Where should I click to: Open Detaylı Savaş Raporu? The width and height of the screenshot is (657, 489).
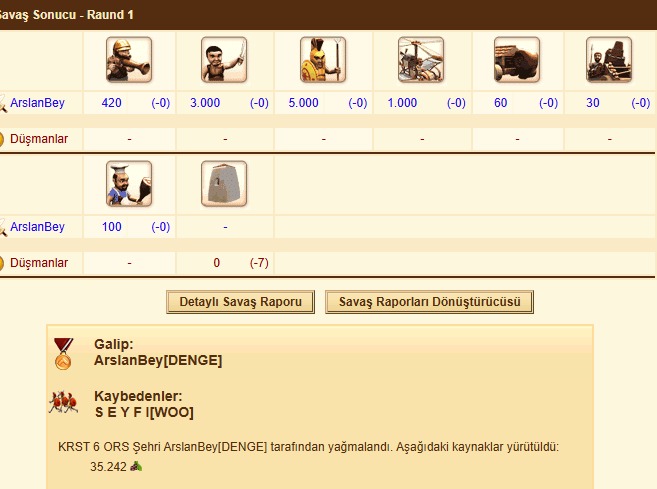coord(241,302)
